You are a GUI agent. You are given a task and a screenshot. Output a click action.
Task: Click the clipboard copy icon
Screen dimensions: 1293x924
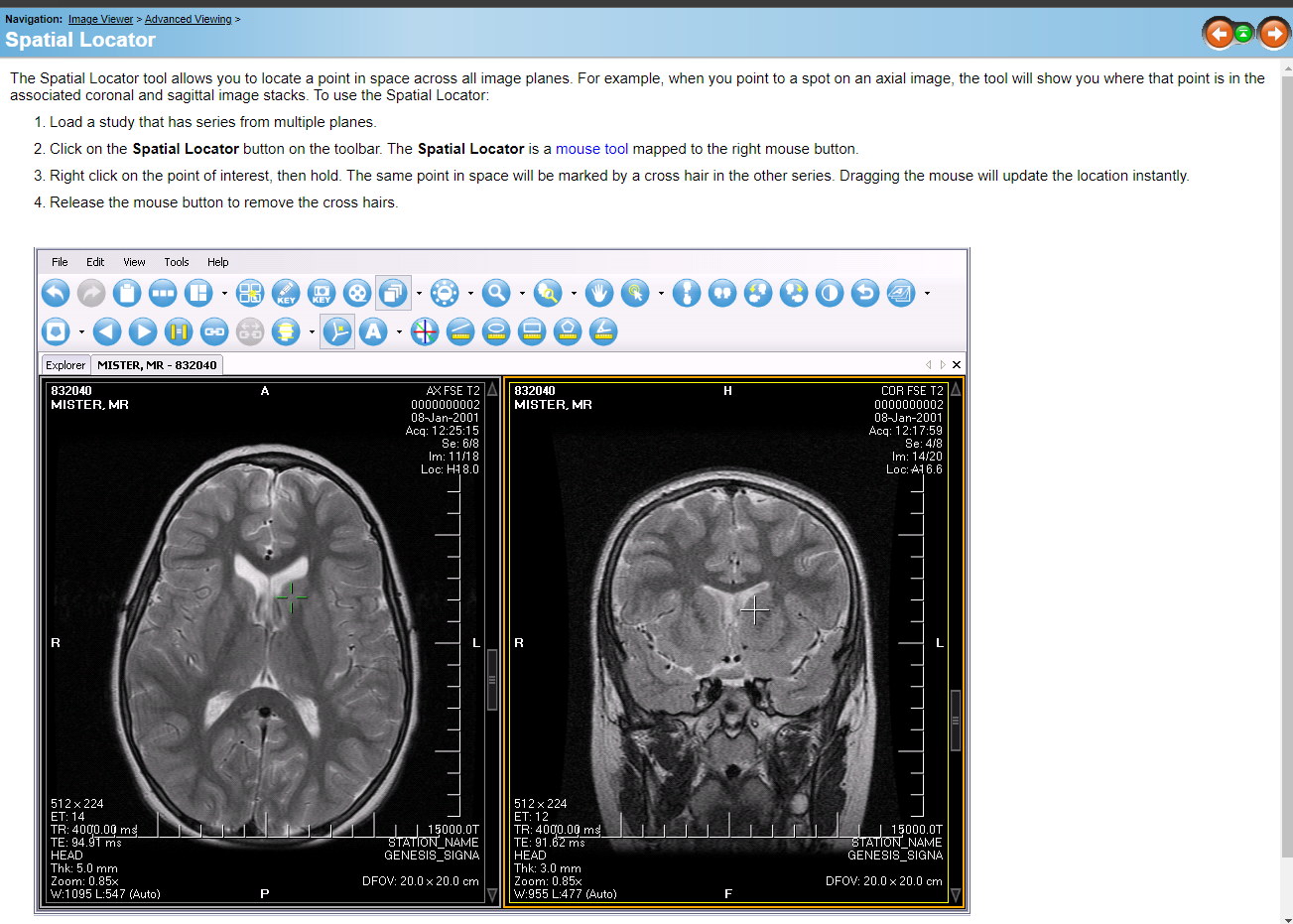point(127,293)
